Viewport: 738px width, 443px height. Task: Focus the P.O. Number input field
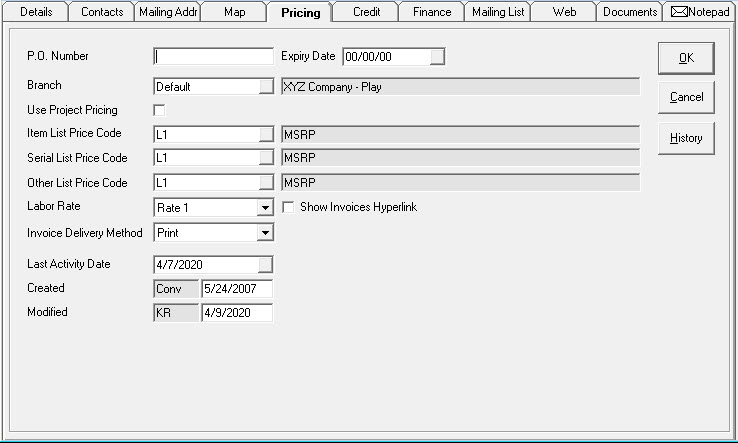213,56
